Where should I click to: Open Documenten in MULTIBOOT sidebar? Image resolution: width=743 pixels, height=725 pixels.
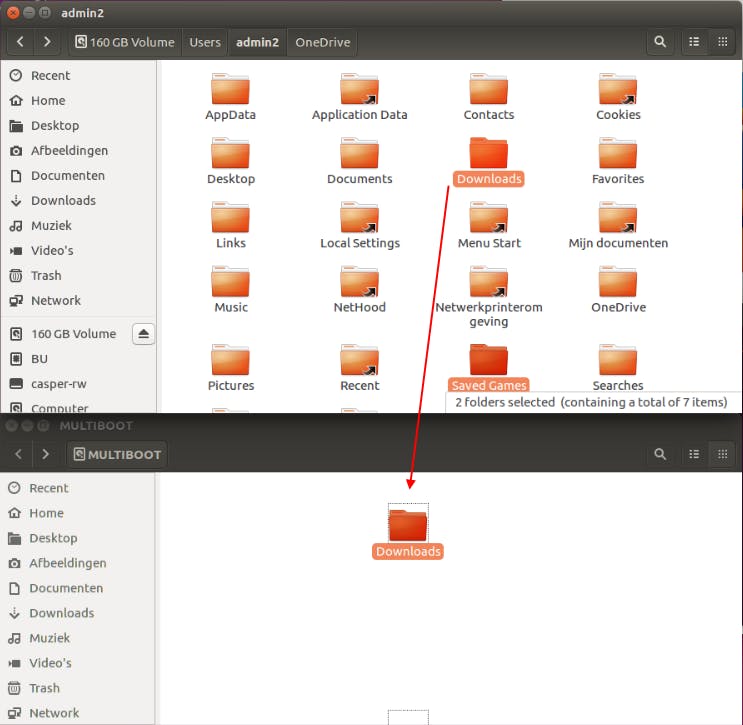[77, 588]
